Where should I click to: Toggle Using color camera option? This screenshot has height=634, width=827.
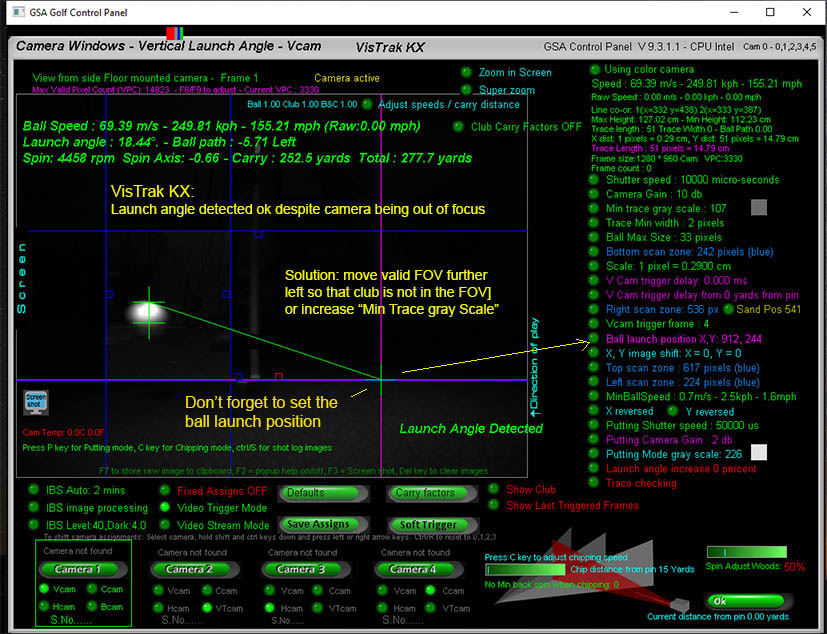point(595,69)
